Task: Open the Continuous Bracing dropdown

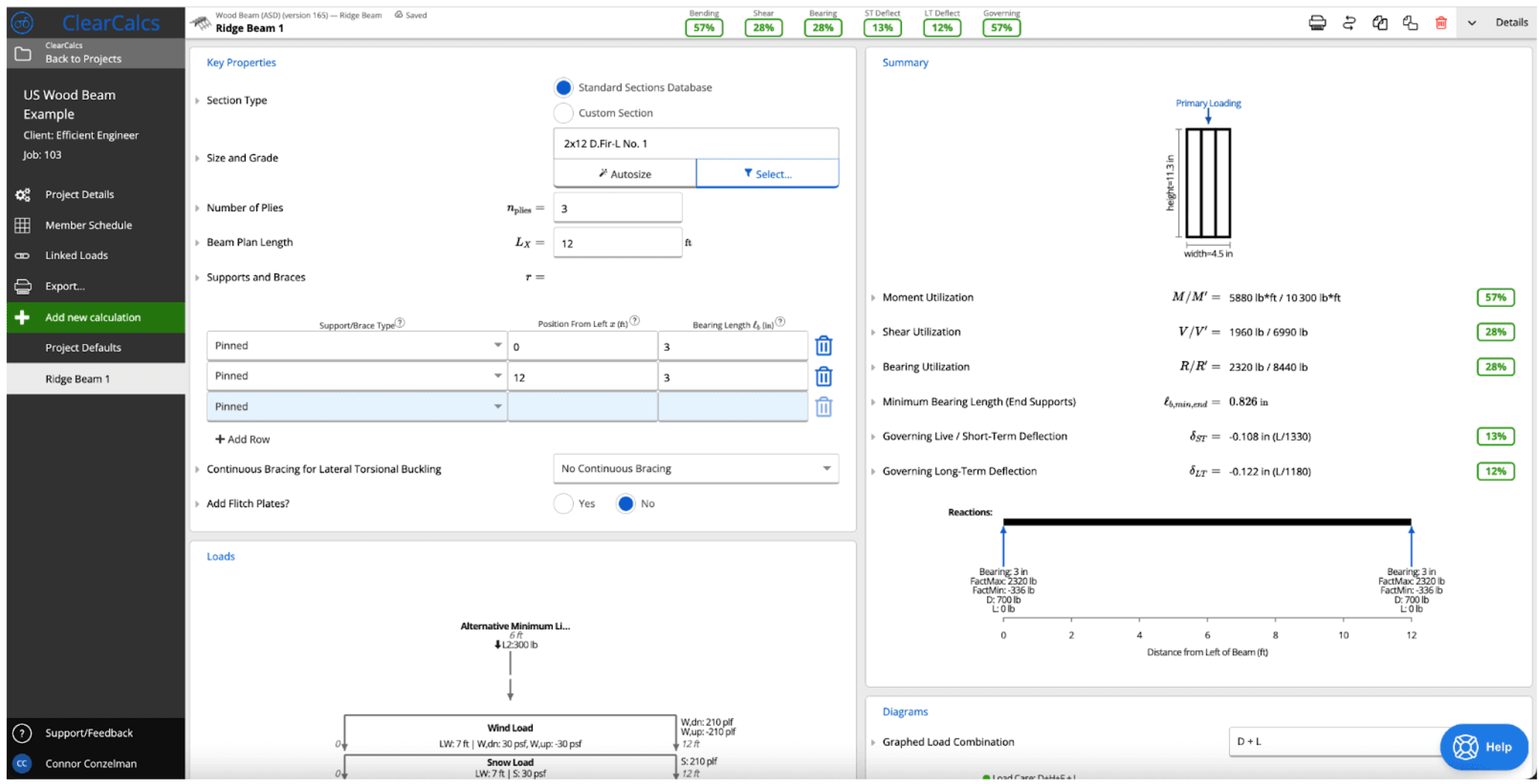Action: pos(696,469)
